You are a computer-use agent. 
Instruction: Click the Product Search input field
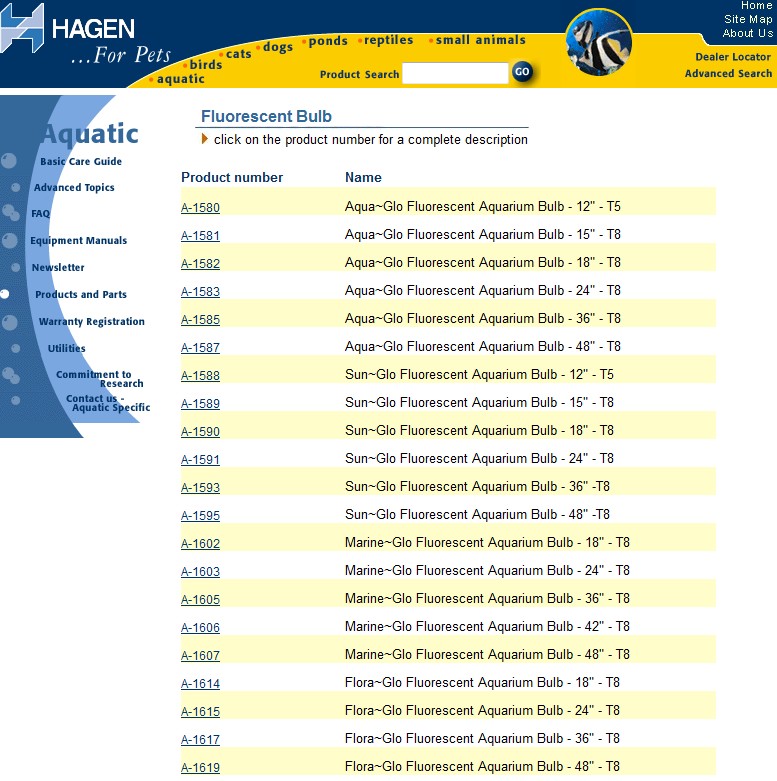coord(455,73)
